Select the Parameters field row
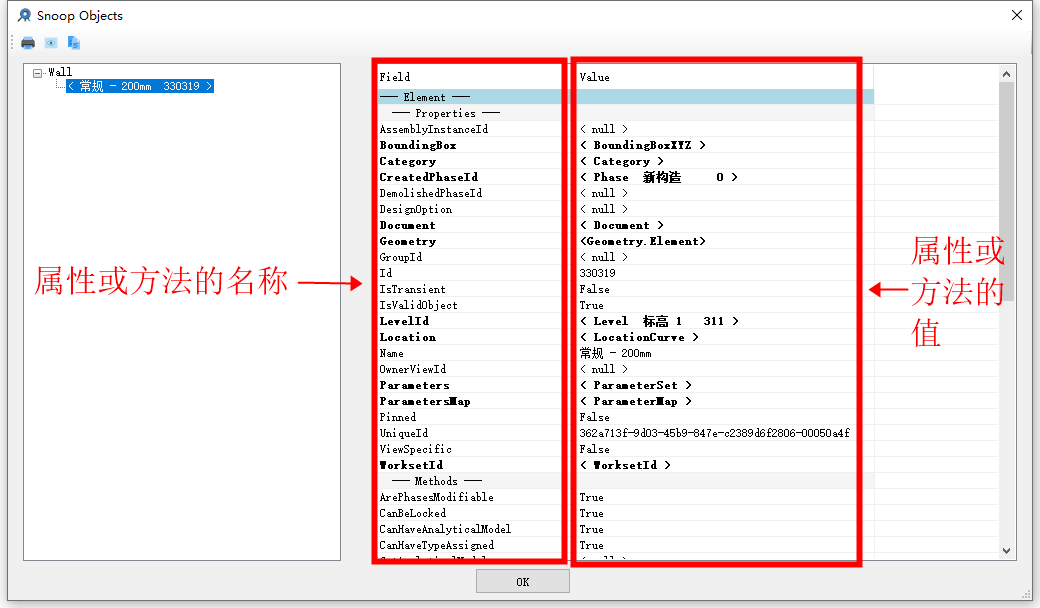1040x608 pixels. click(x=415, y=385)
